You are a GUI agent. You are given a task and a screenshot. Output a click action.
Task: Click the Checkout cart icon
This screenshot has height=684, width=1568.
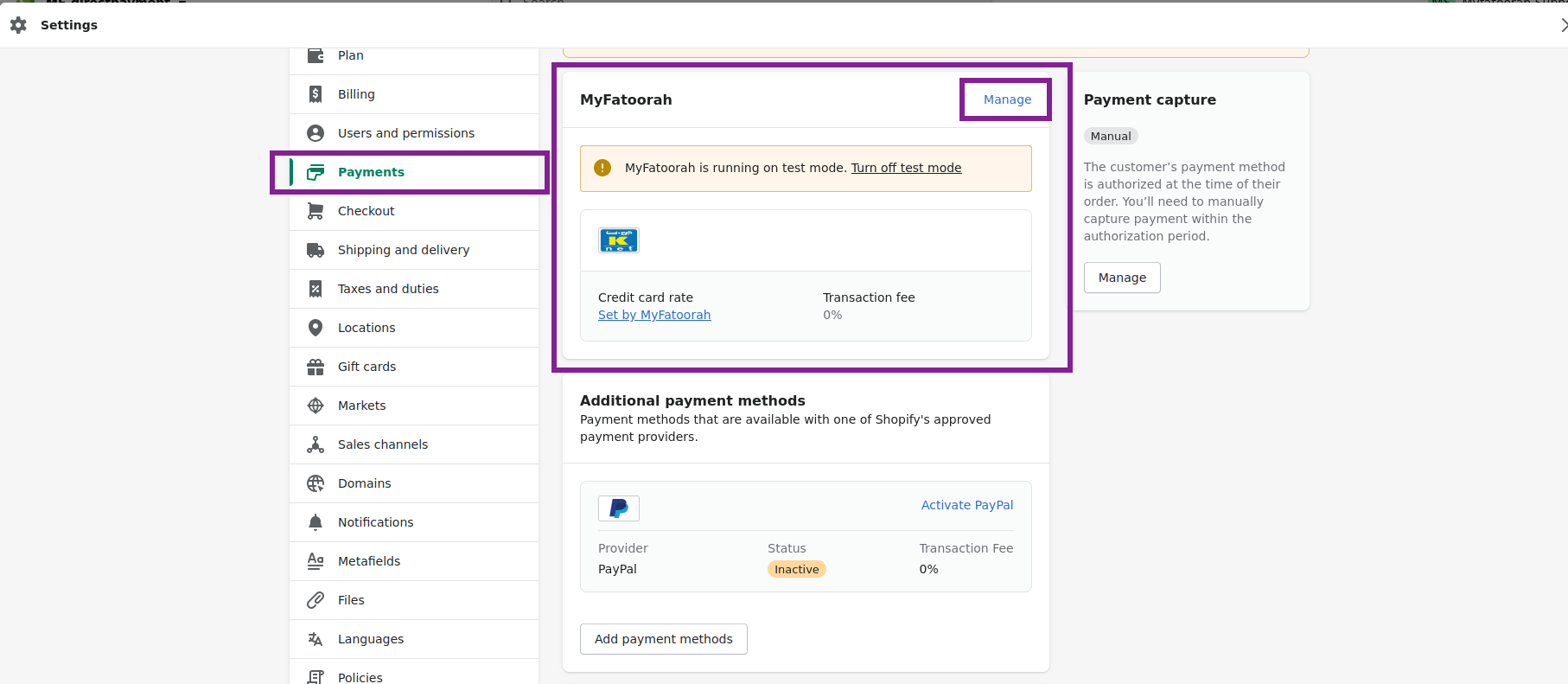point(316,211)
